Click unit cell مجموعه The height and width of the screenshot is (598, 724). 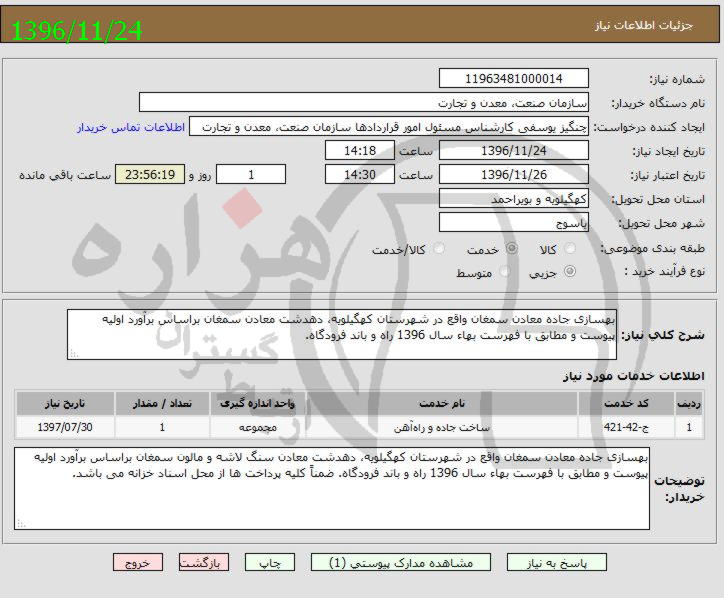258,427
